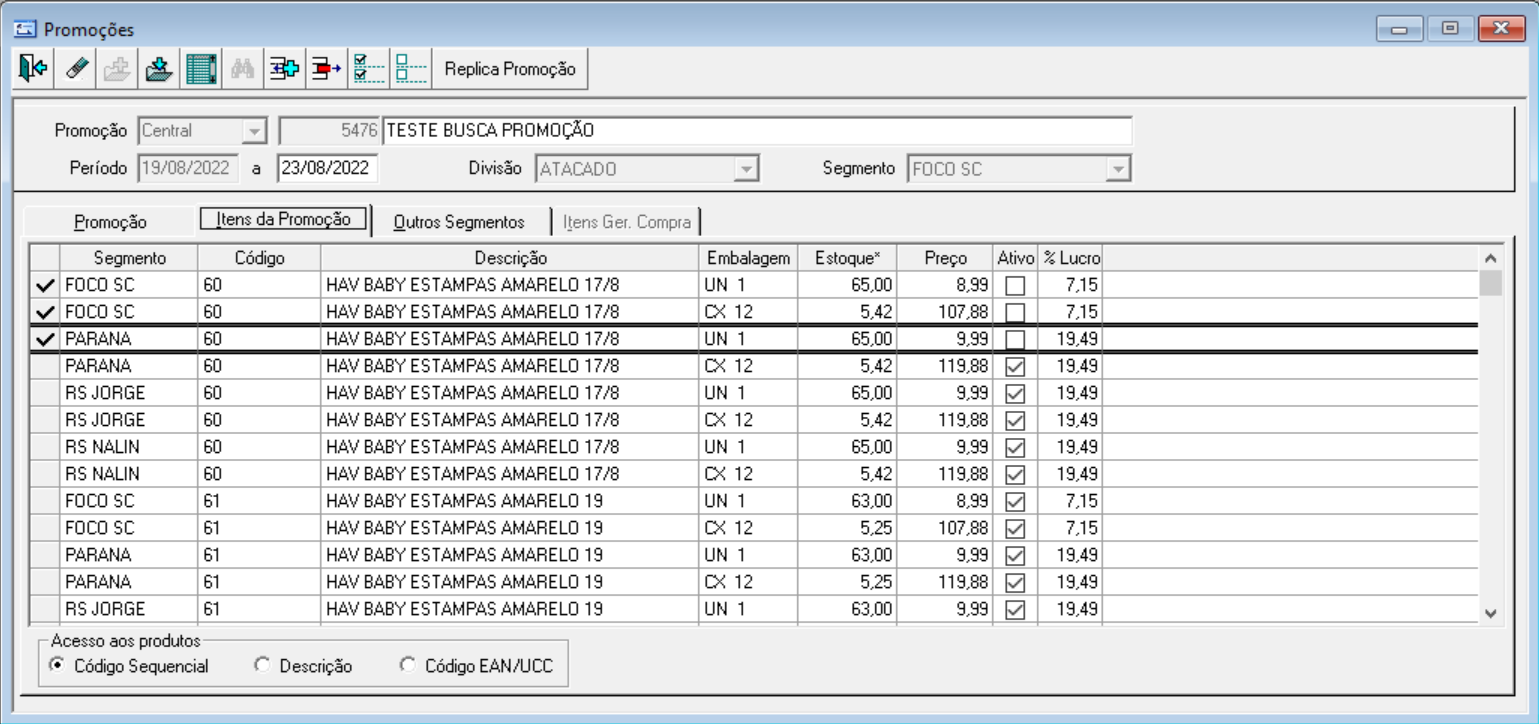Click the % Lucro column header
Screen dimensions: 1539x724
[1071, 258]
